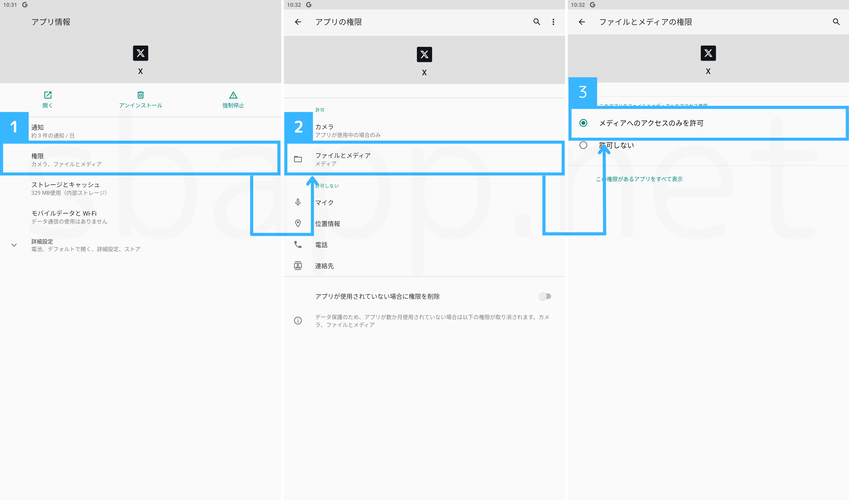Tap the アンインストール trash icon
Image resolution: width=849 pixels, height=500 pixels.
tap(140, 96)
